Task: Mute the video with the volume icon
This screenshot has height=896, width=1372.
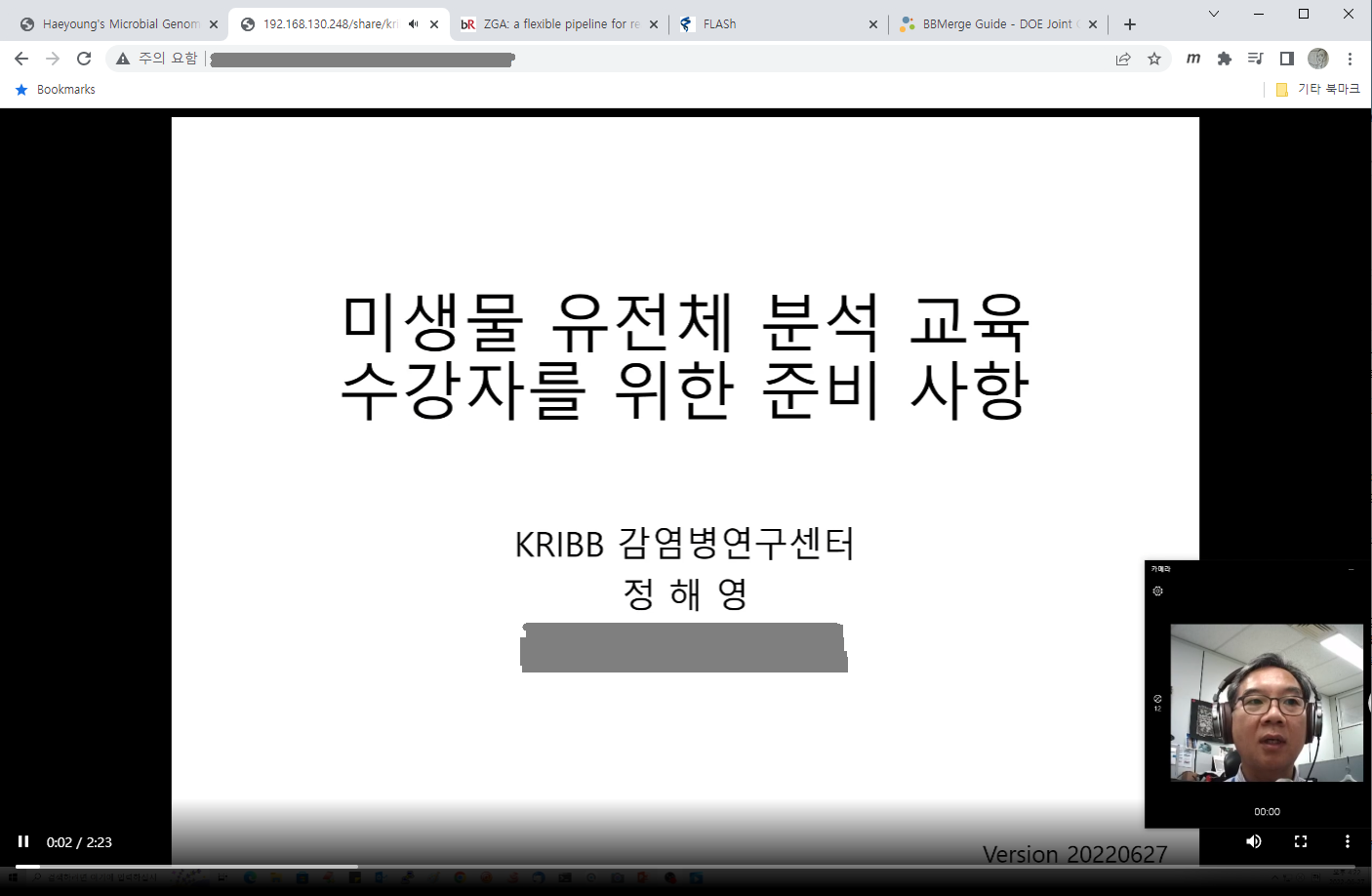Action: (x=1254, y=841)
